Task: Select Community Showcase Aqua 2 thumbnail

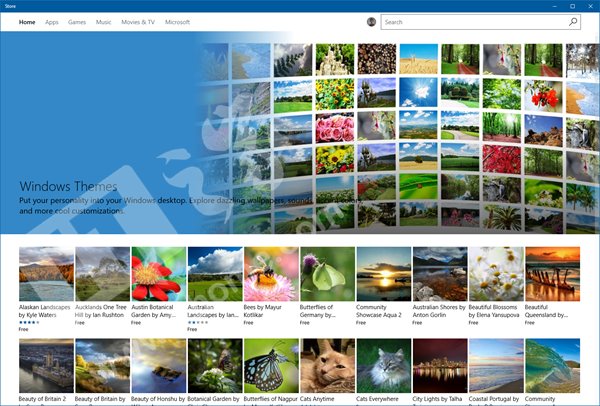Action: click(383, 274)
